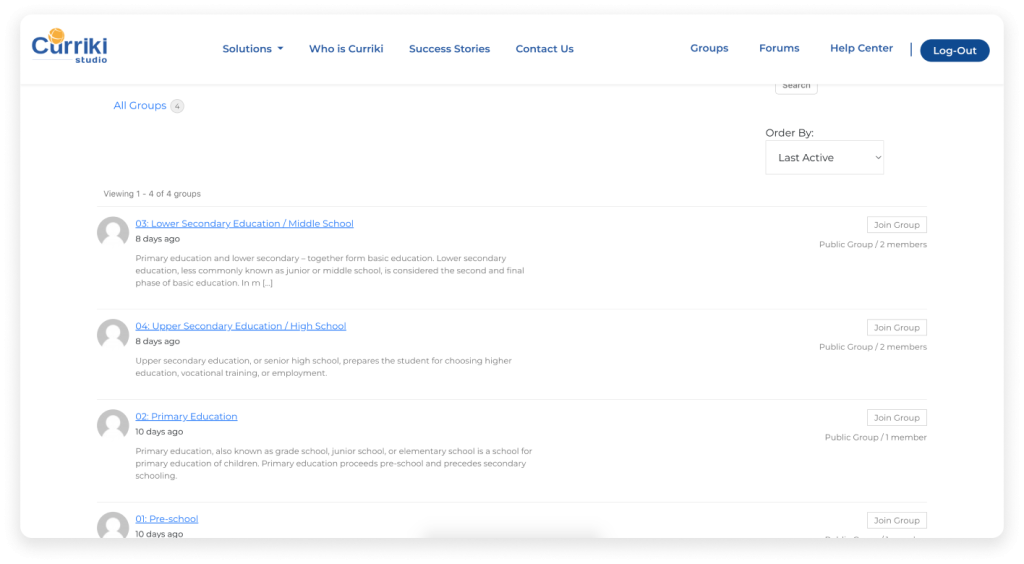Open 02: Primary Education link
1024x564 pixels.
click(x=186, y=416)
